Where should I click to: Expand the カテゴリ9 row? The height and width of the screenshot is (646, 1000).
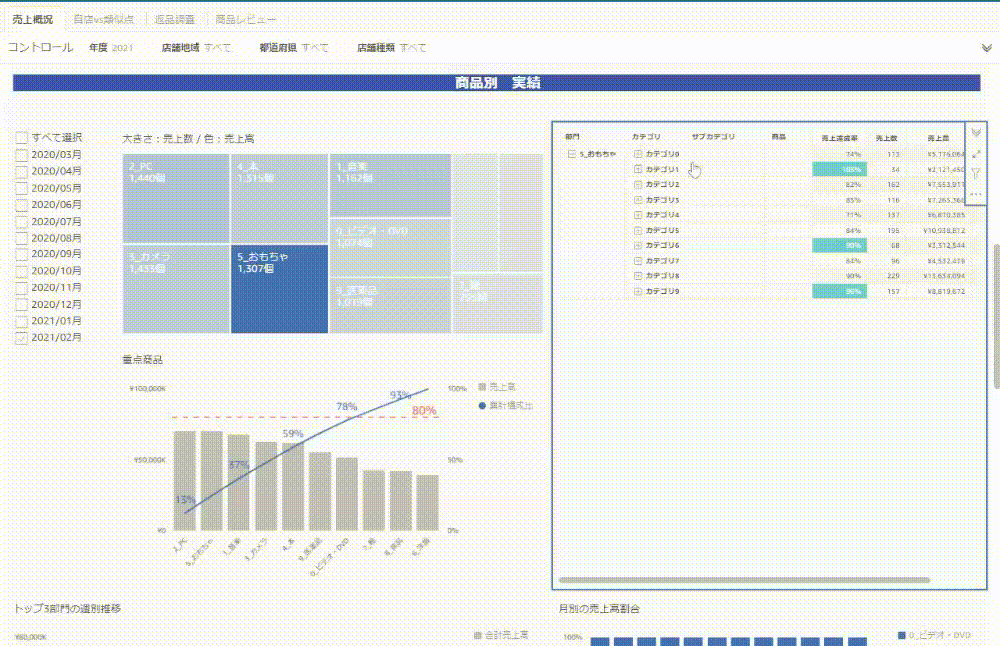(x=638, y=291)
